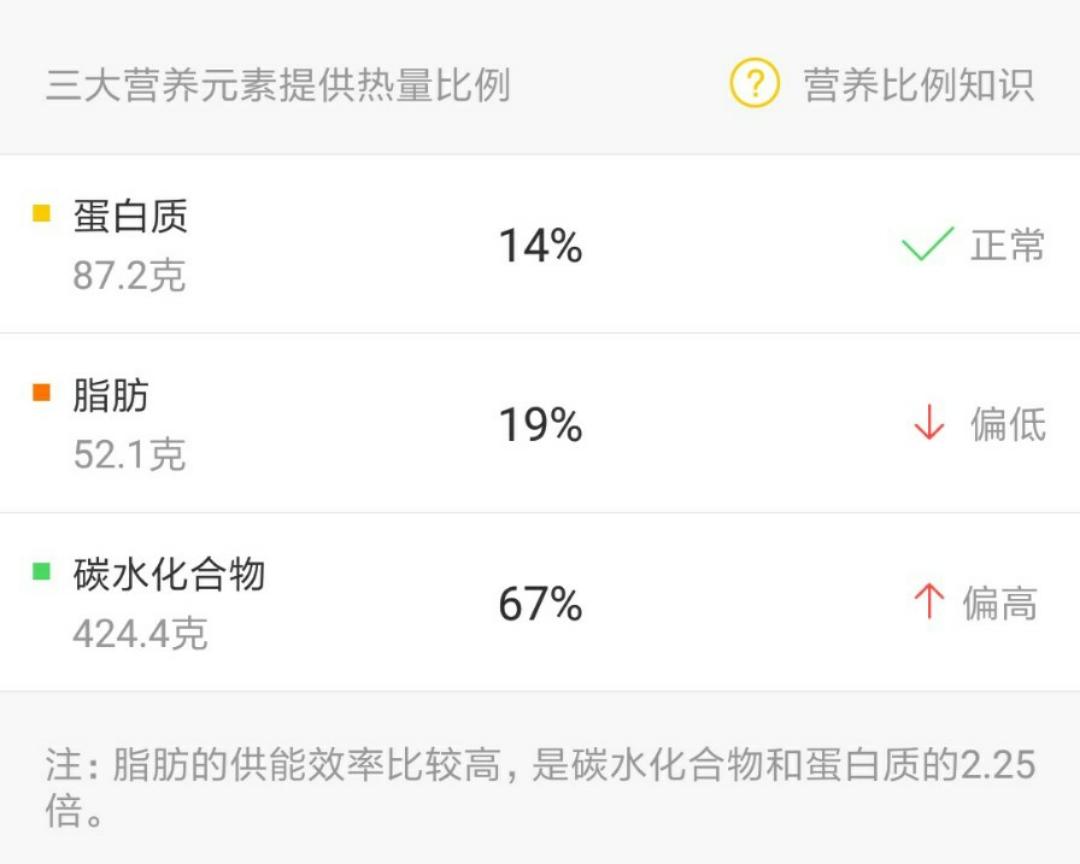Click the yellow square beside 蛋白质
Image resolution: width=1080 pixels, height=864 pixels.
pos(42,213)
